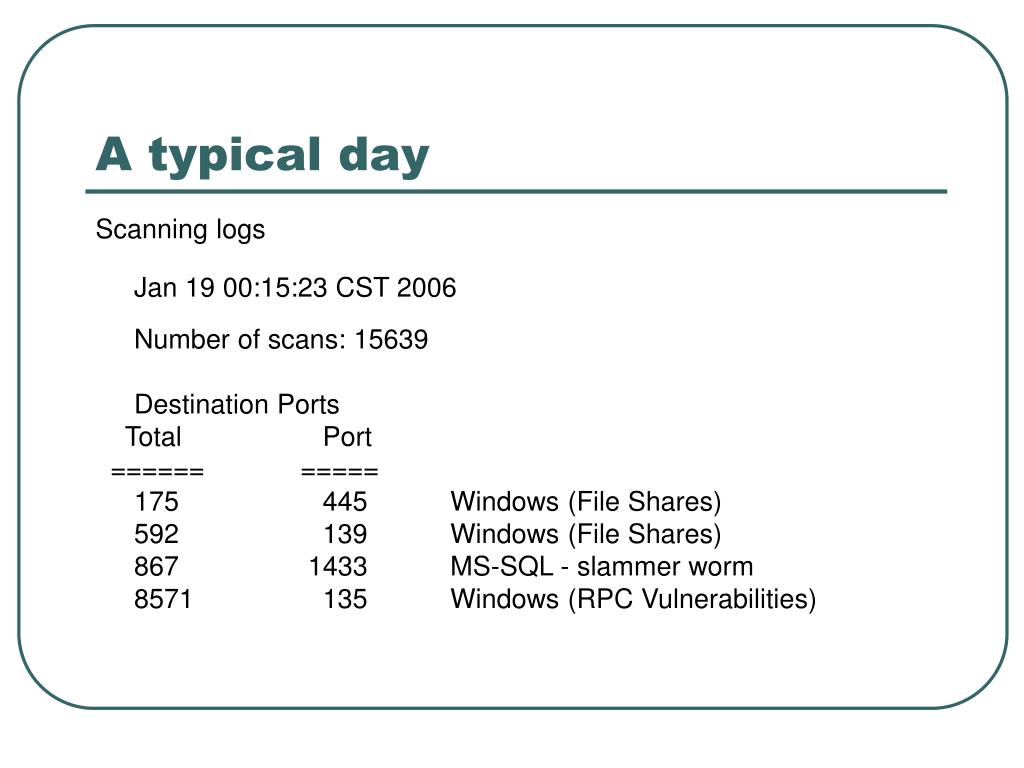Click the timestamp "Jan 19 00:15:23 CST 2006"
This screenshot has height=768, width=1024.
[295, 288]
